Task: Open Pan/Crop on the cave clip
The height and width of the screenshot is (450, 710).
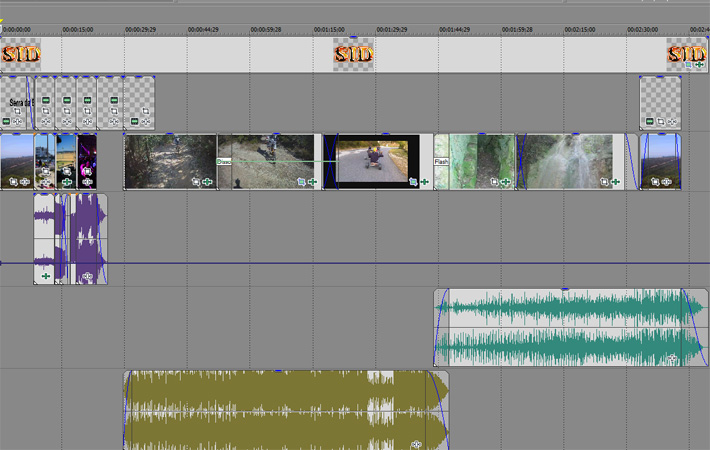Action: [x=493, y=183]
